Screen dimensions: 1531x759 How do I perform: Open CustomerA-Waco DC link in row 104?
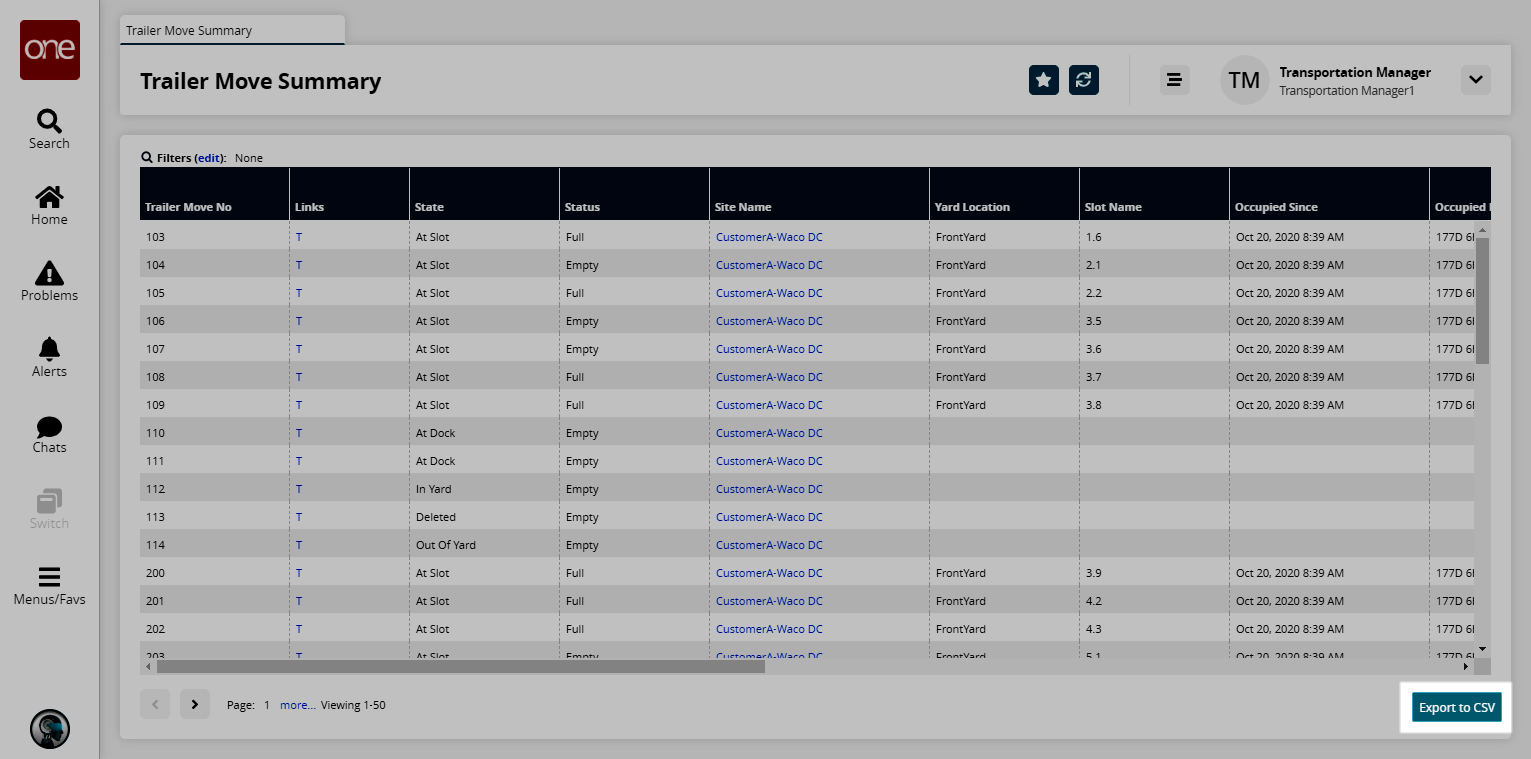click(x=769, y=265)
